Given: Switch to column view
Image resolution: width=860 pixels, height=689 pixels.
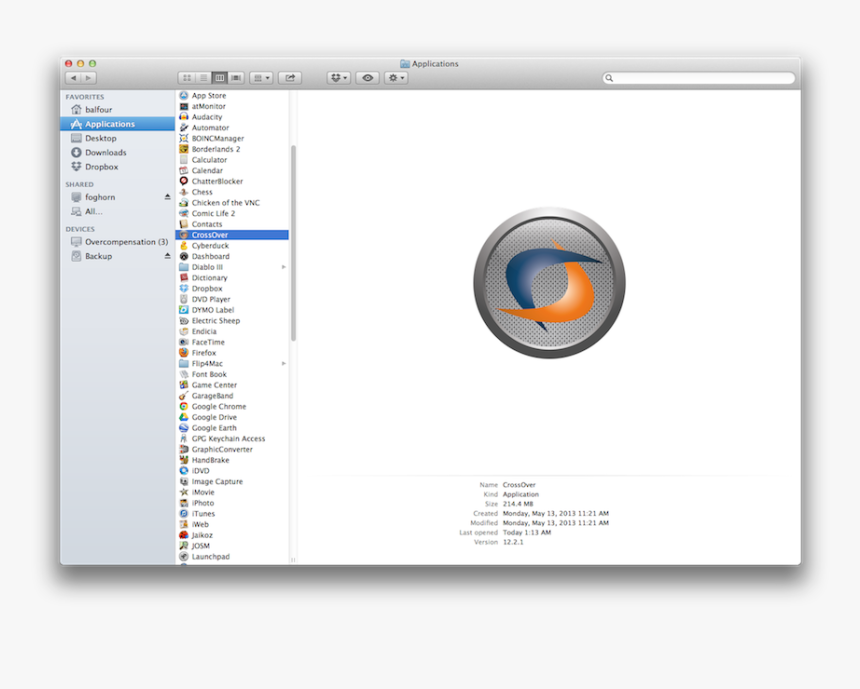Looking at the screenshot, I should coord(219,78).
